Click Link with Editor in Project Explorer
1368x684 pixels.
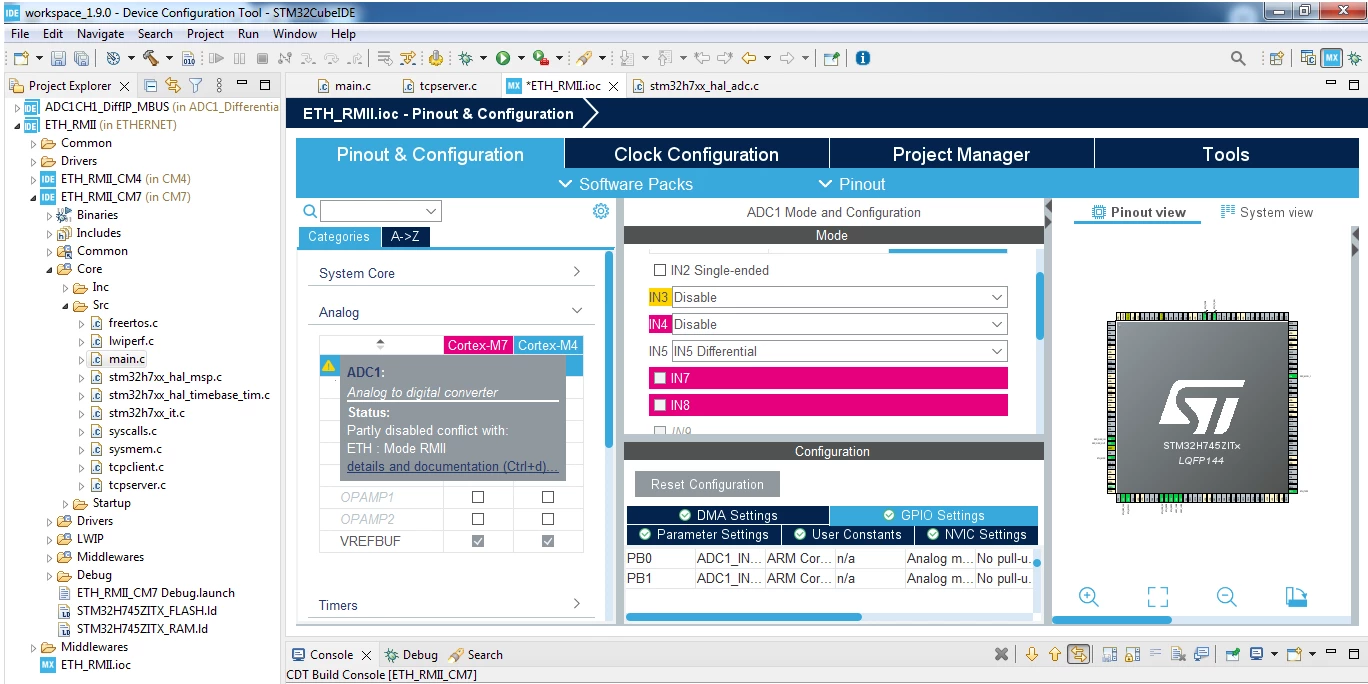(x=173, y=86)
